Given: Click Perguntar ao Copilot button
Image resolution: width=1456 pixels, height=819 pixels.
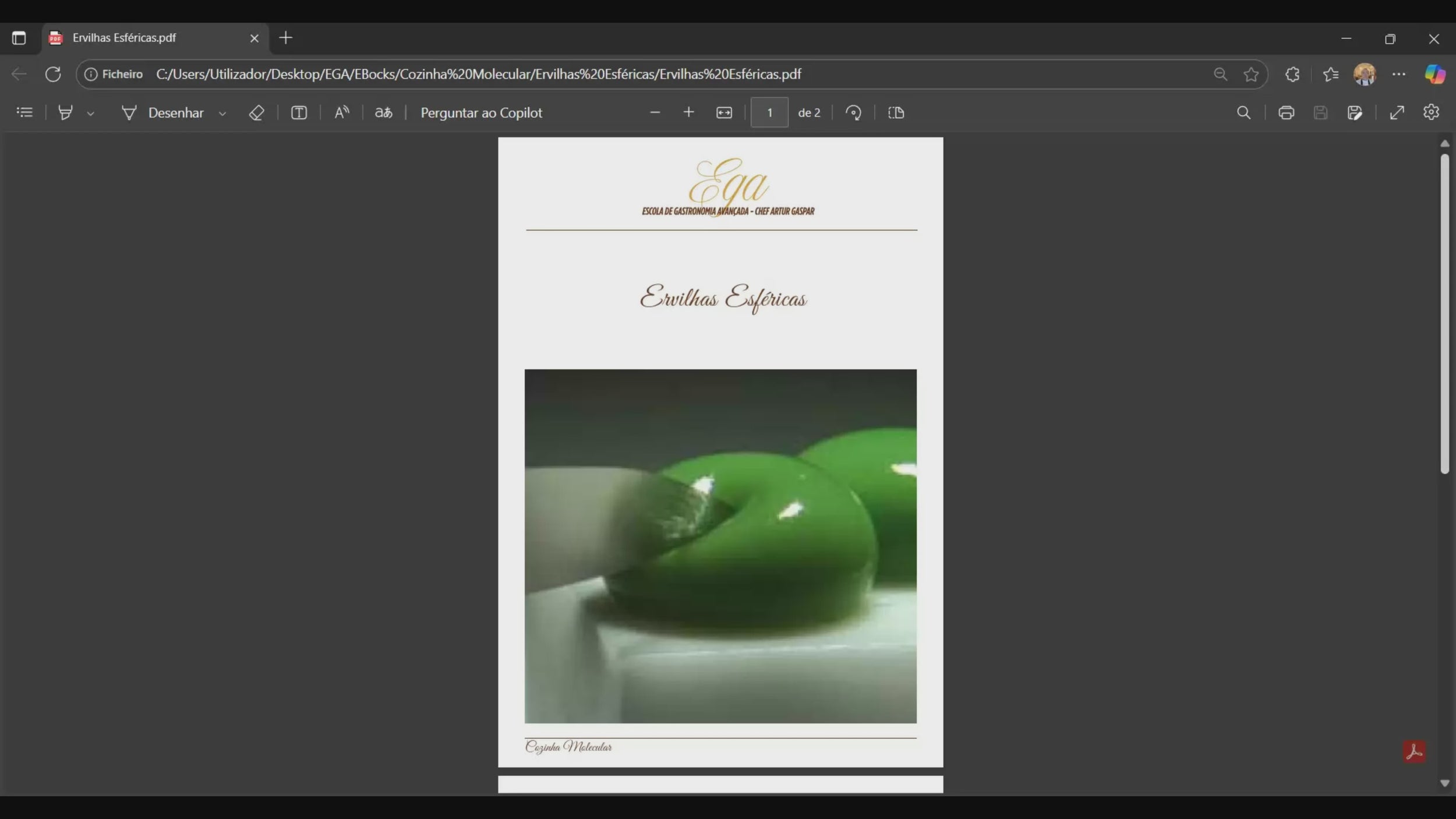Looking at the screenshot, I should pyautogui.click(x=481, y=112).
